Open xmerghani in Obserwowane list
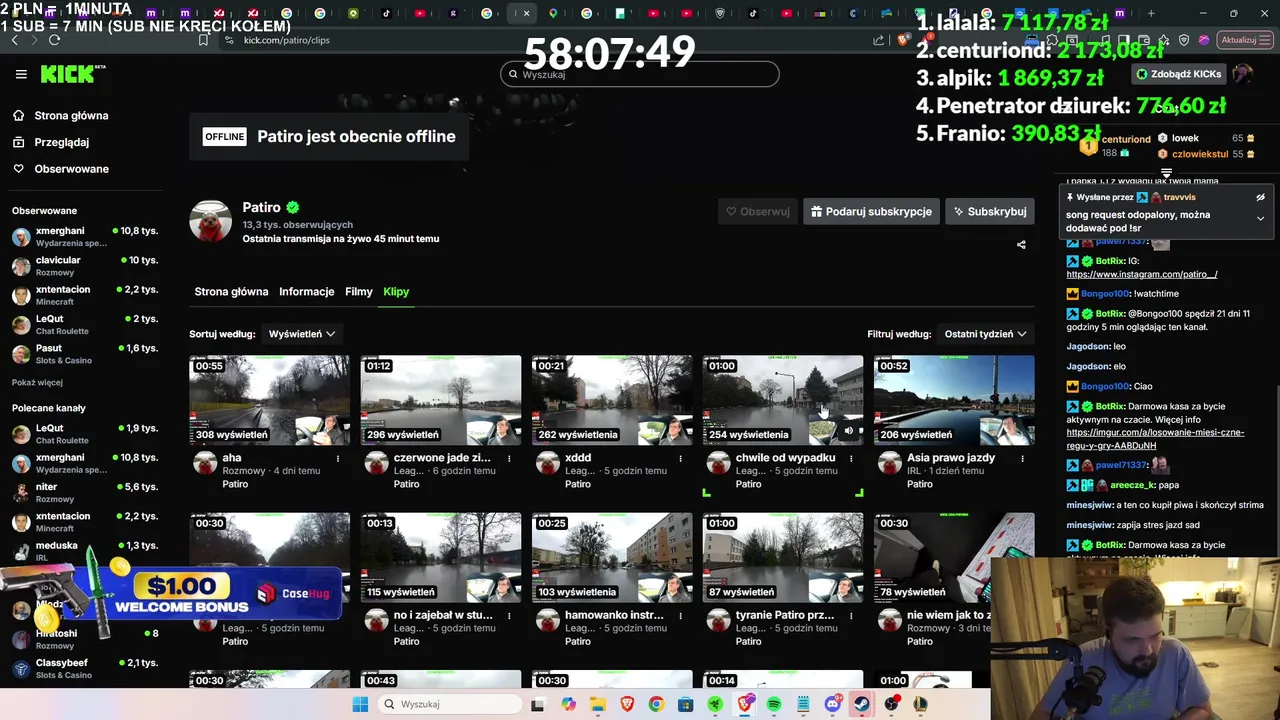 click(85, 236)
